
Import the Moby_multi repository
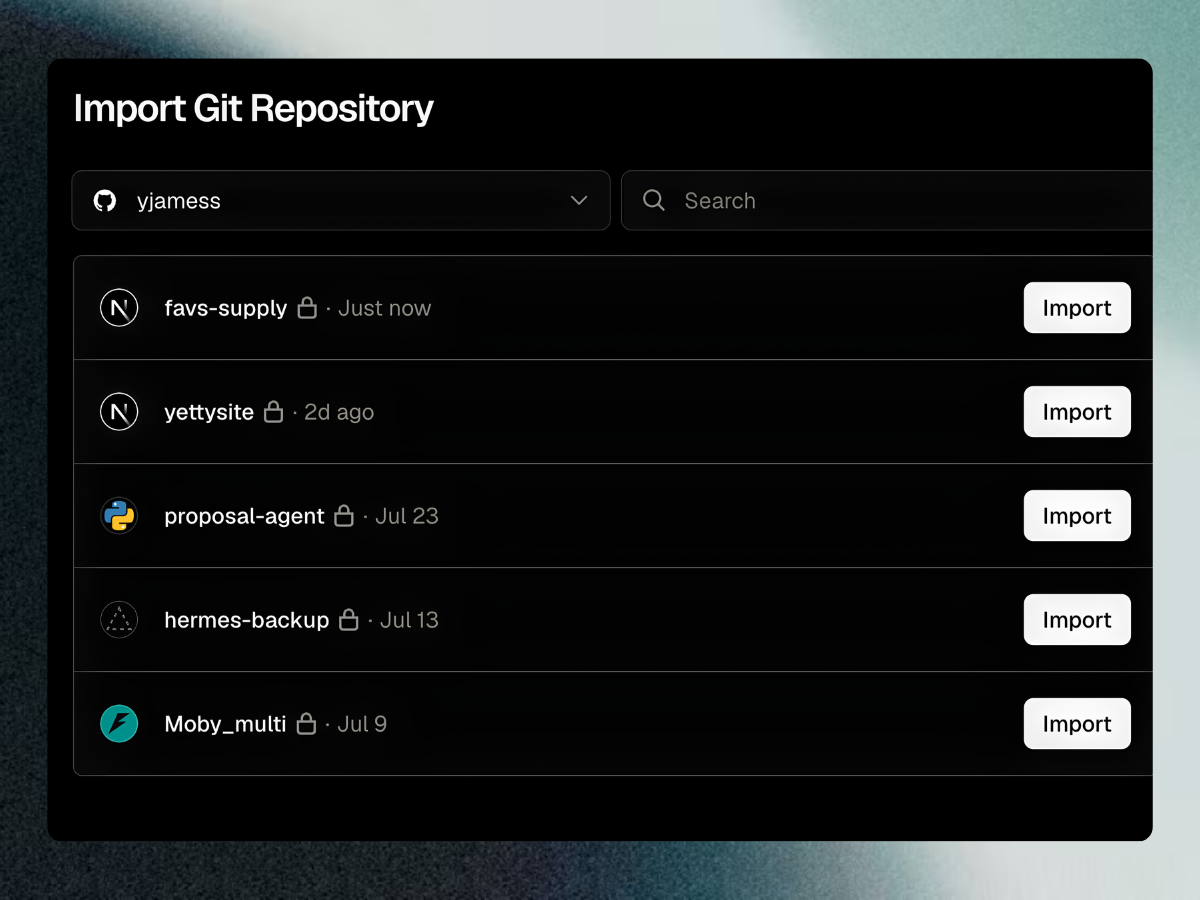[x=1077, y=724]
